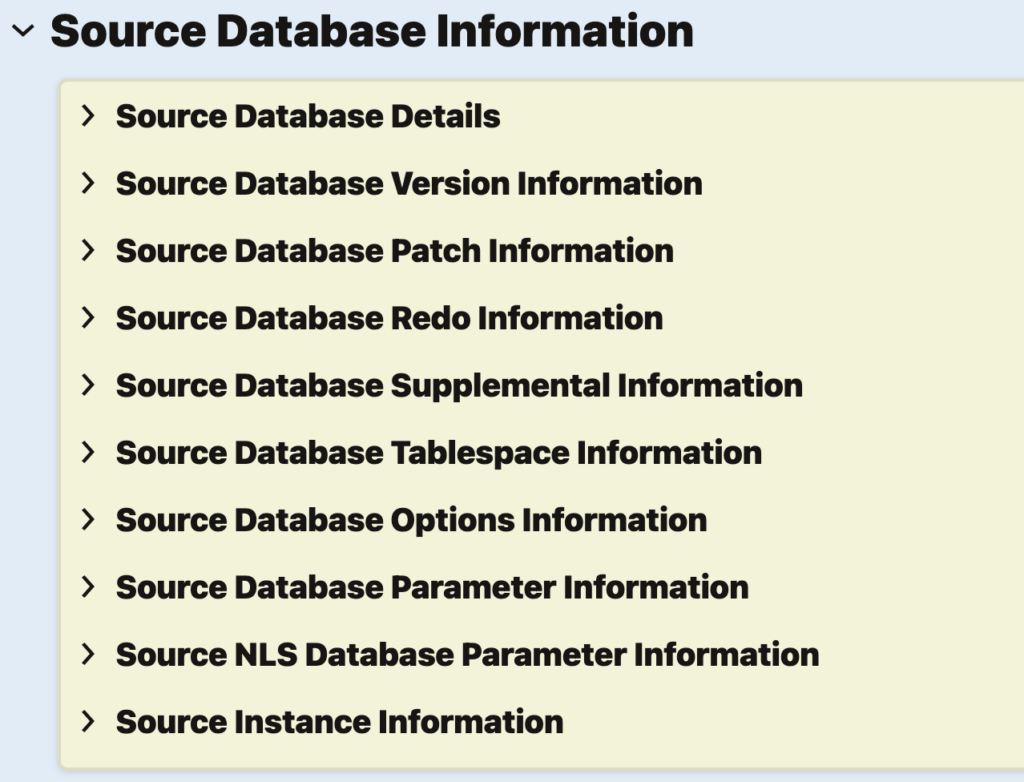The image size is (1024, 782).
Task: Click the Source Database Version Information title
Action: pyautogui.click(x=409, y=184)
